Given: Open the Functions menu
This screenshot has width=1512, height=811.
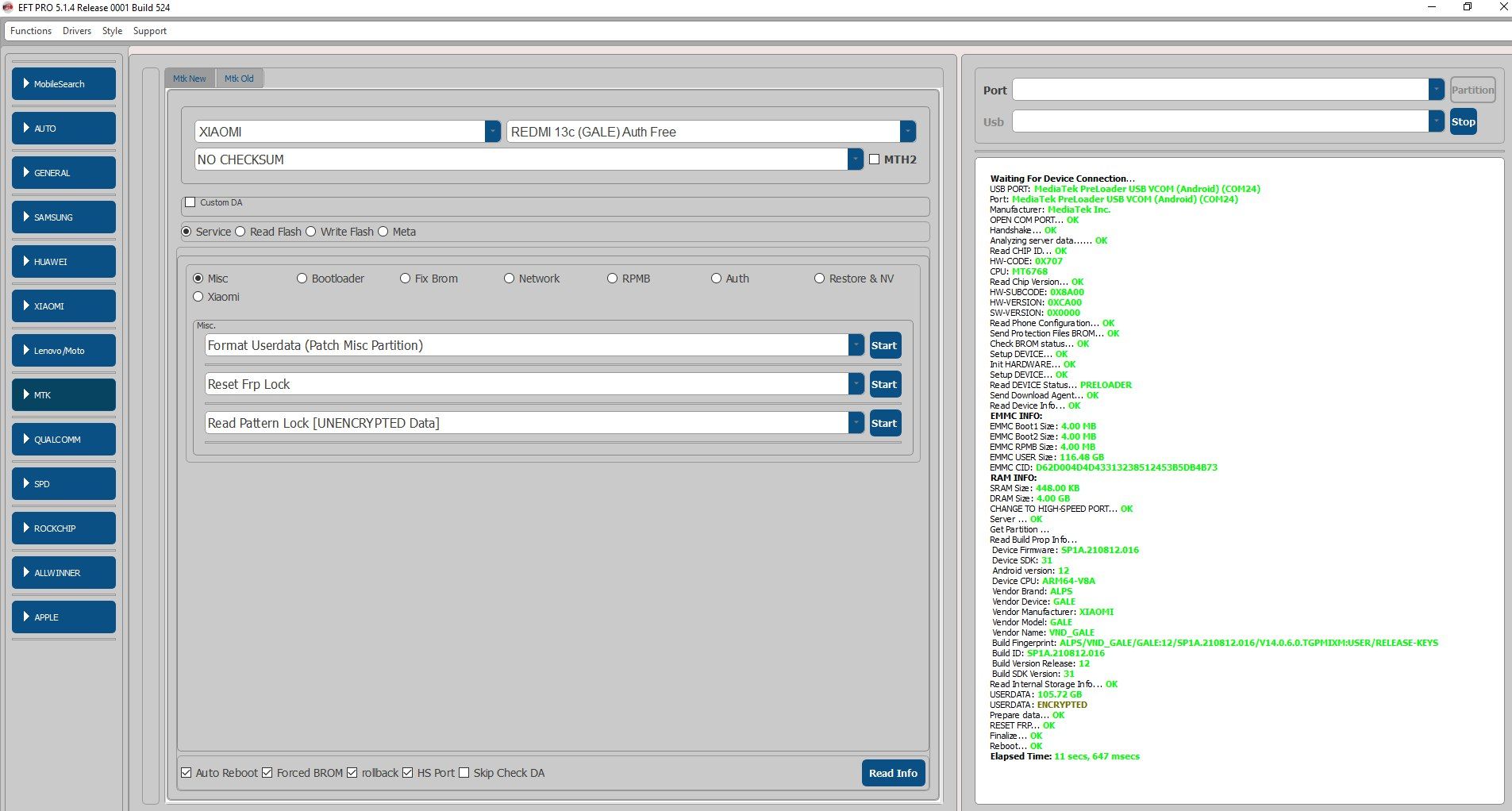Looking at the screenshot, I should pyautogui.click(x=31, y=31).
